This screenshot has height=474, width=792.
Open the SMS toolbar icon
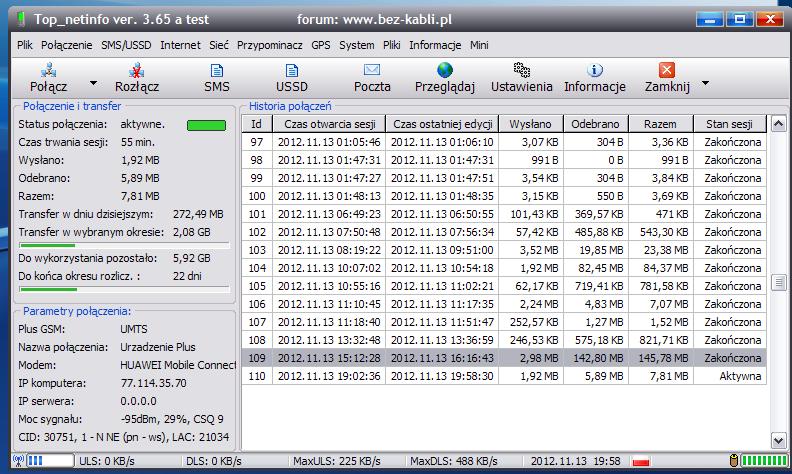click(x=216, y=70)
